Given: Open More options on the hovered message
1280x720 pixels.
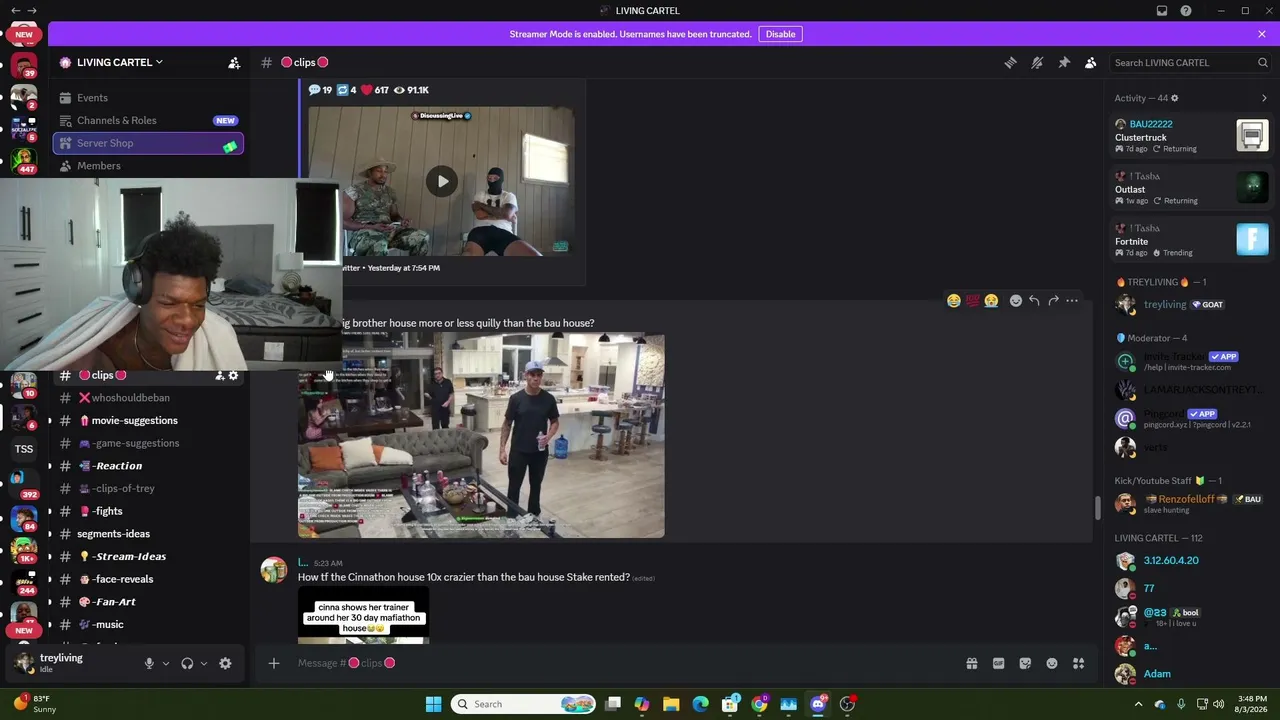Looking at the screenshot, I should tap(1072, 301).
